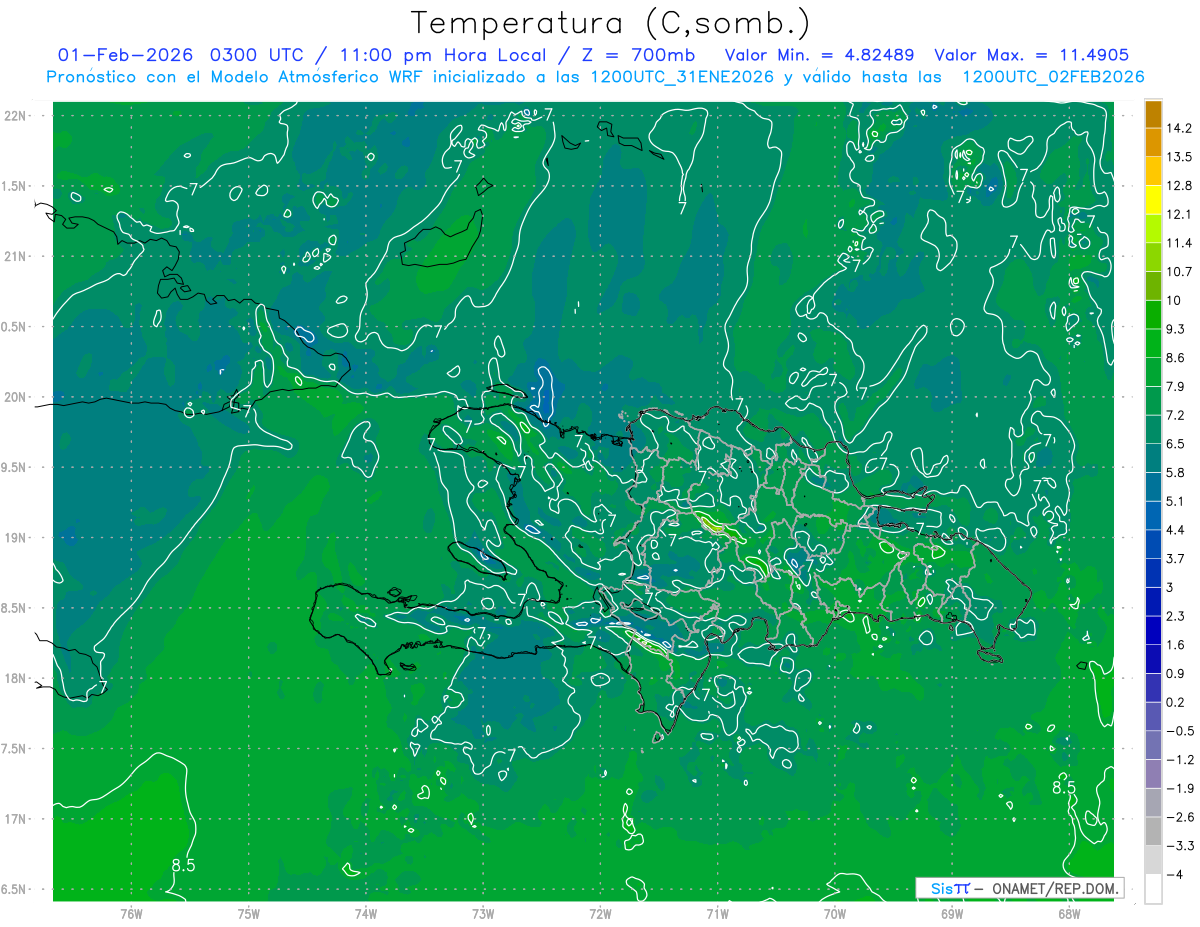Click the colorbar label '10.7'
Viewport: 1200px width, 927px height.
[1179, 272]
